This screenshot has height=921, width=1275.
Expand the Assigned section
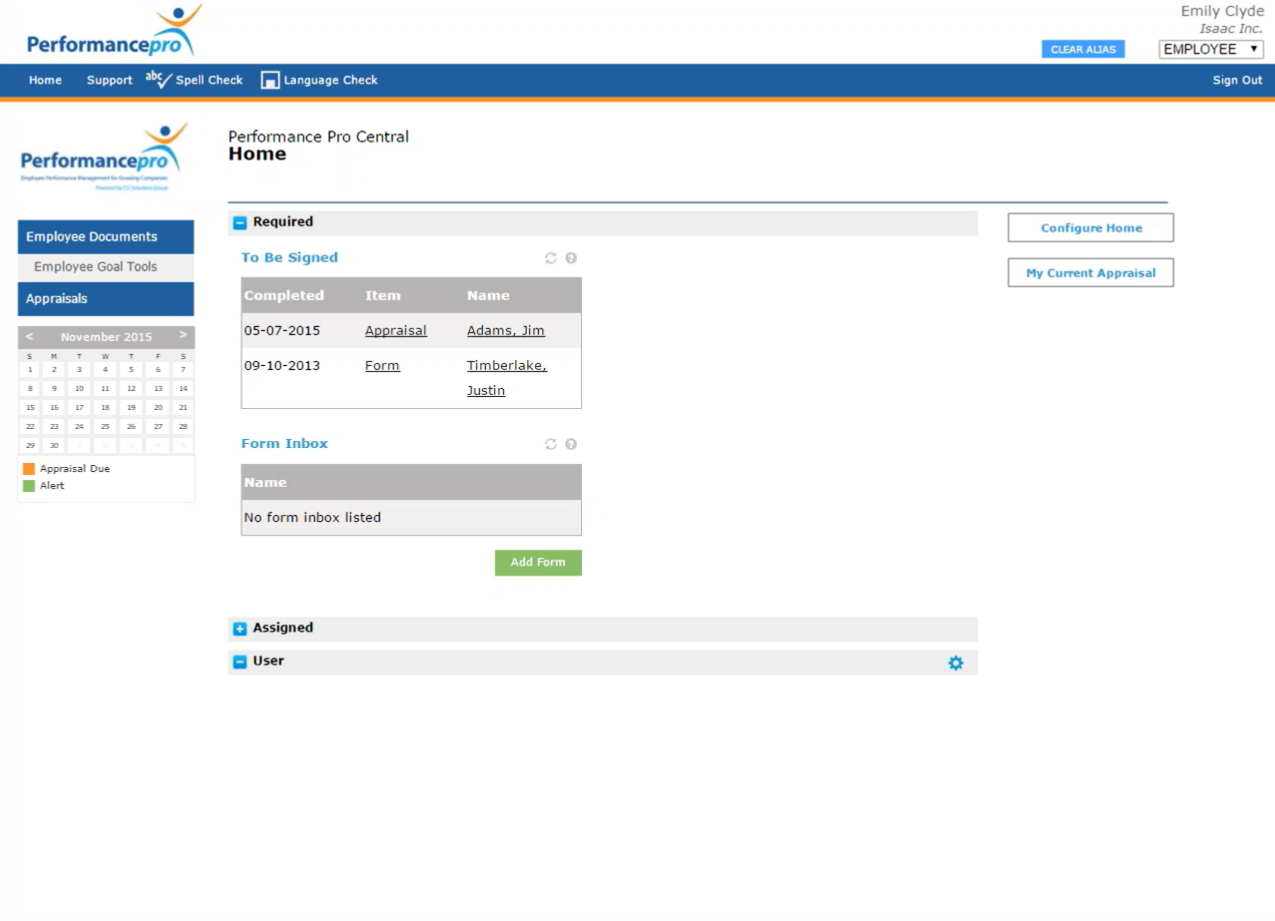point(240,629)
